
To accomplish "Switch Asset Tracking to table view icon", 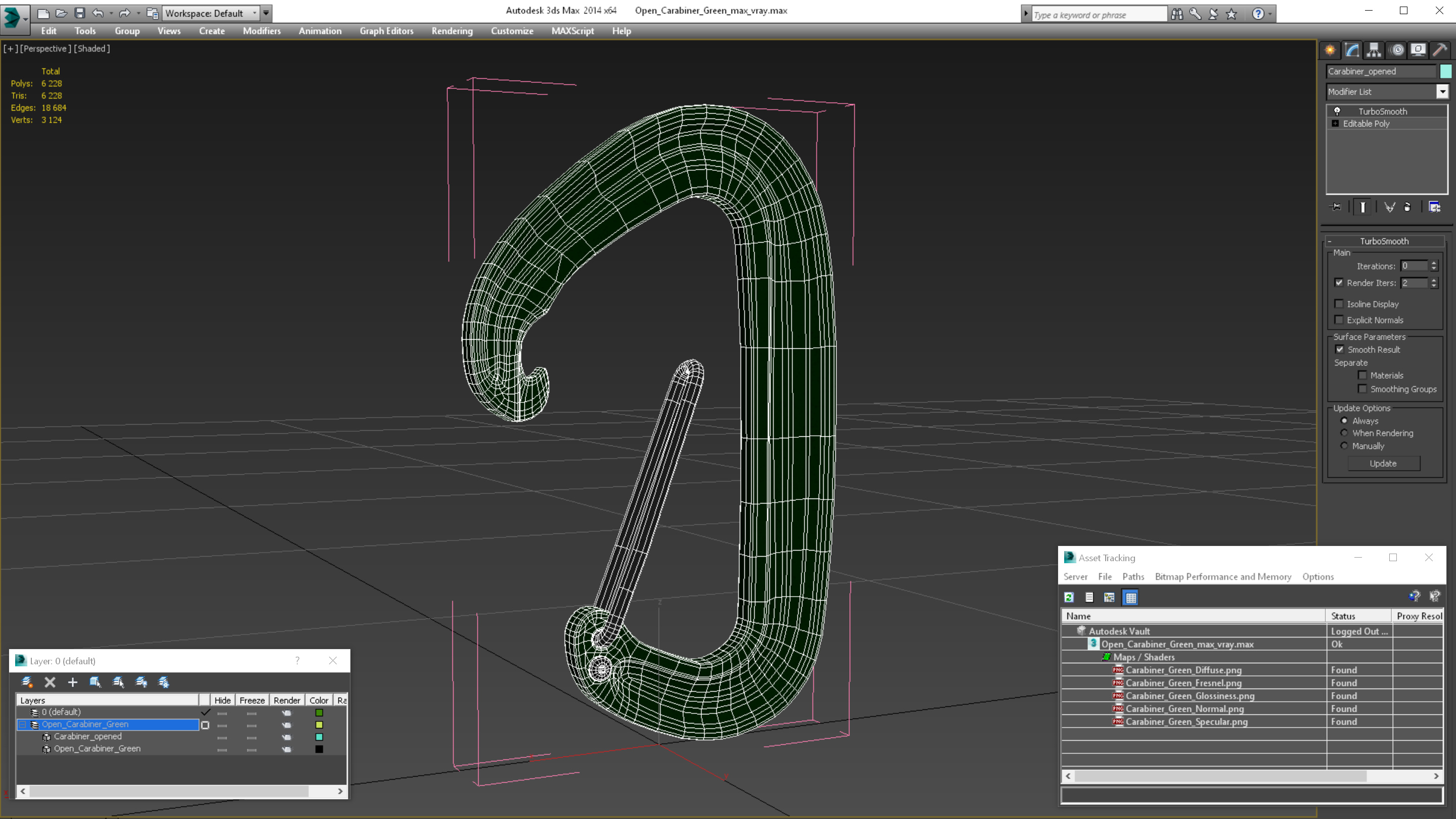I will 1131,598.
